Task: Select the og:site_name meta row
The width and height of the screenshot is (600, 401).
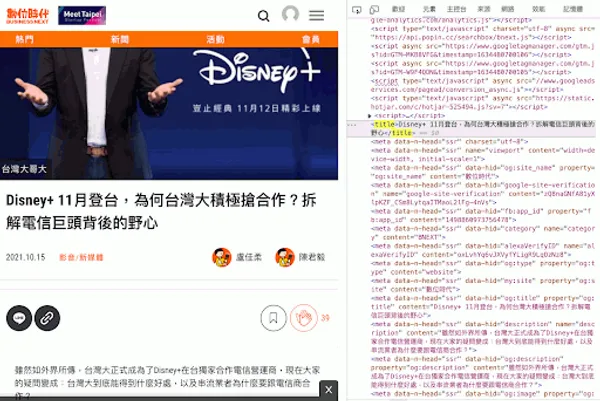Action: 483,172
